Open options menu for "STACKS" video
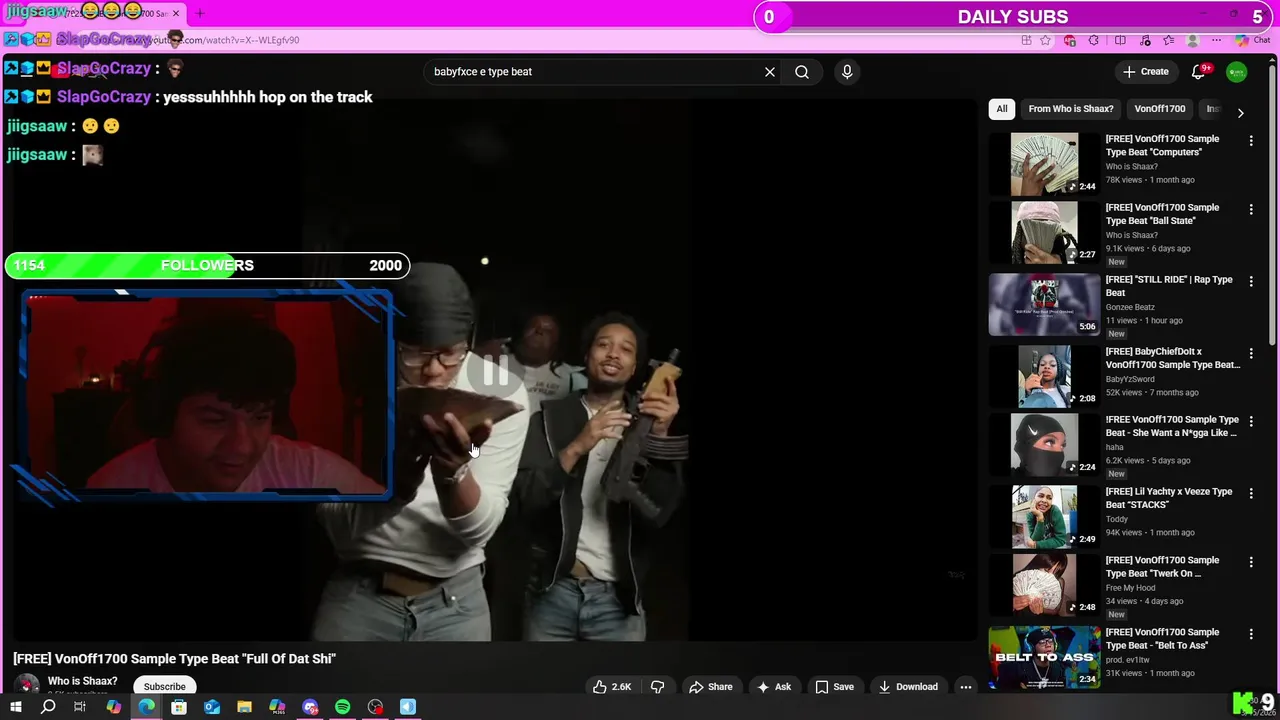 coord(1251,493)
